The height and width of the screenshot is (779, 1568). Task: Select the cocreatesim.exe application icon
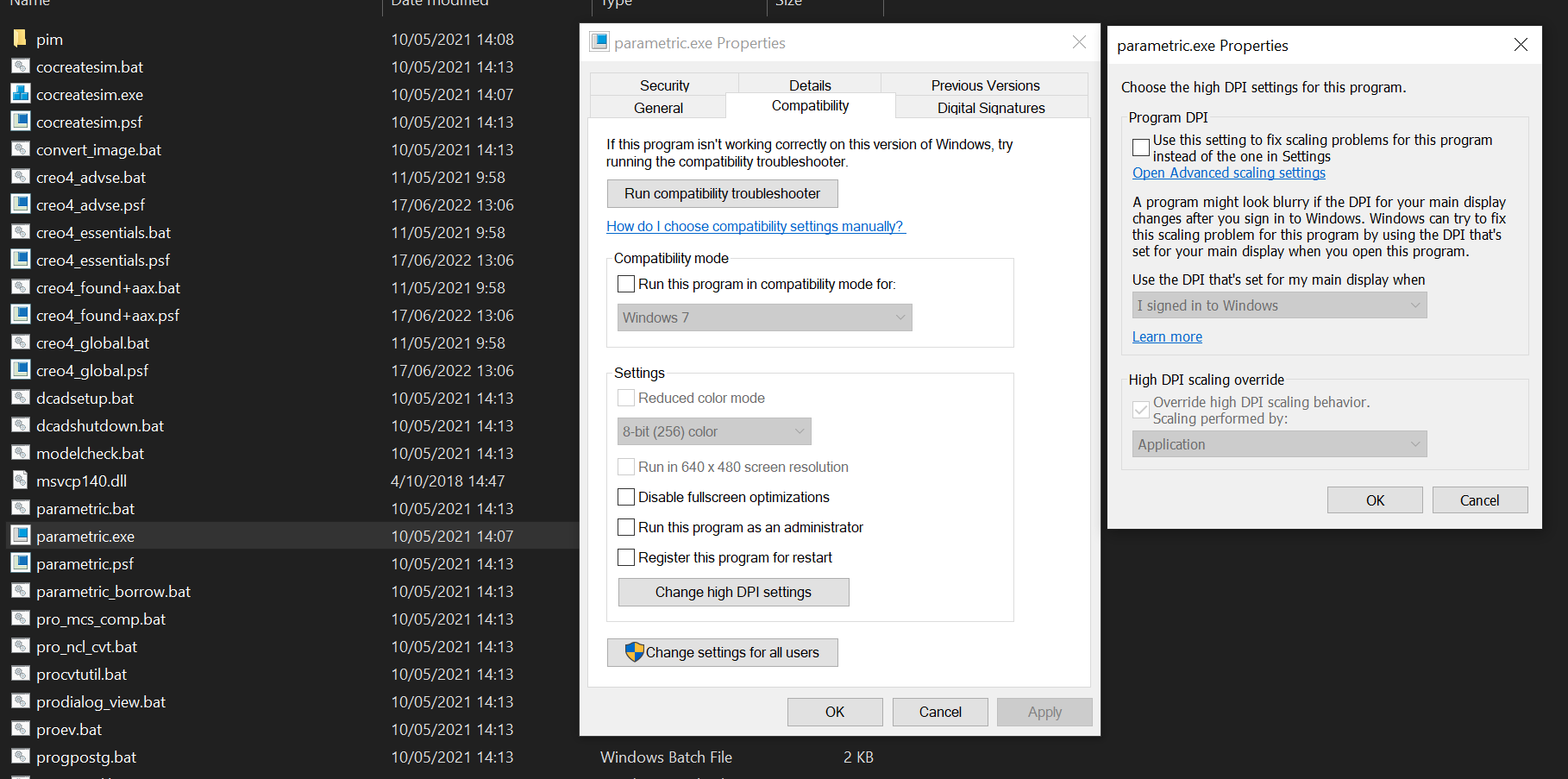pyautogui.click(x=19, y=93)
